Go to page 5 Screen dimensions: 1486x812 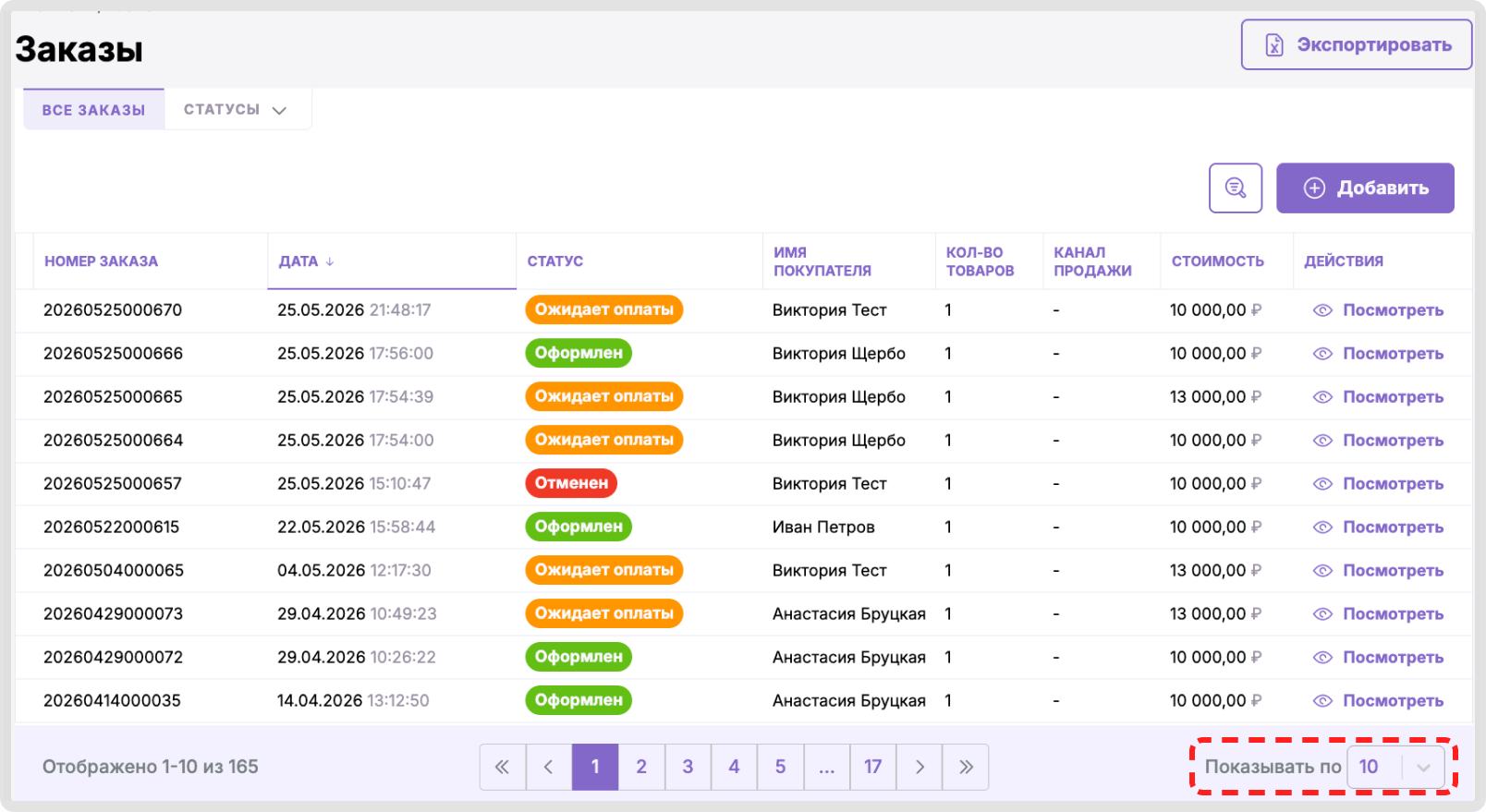pos(780,767)
